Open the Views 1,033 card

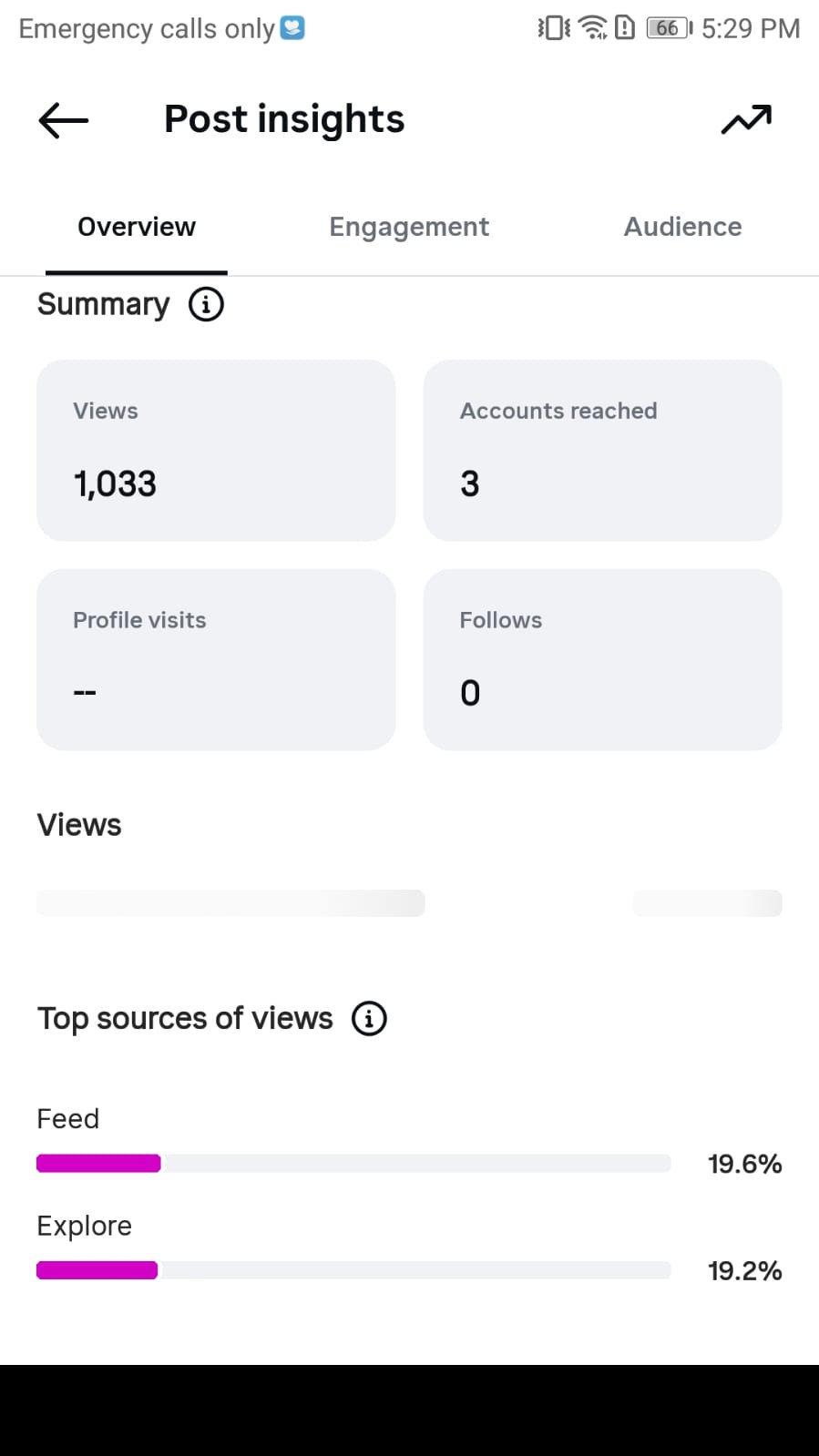pos(216,450)
